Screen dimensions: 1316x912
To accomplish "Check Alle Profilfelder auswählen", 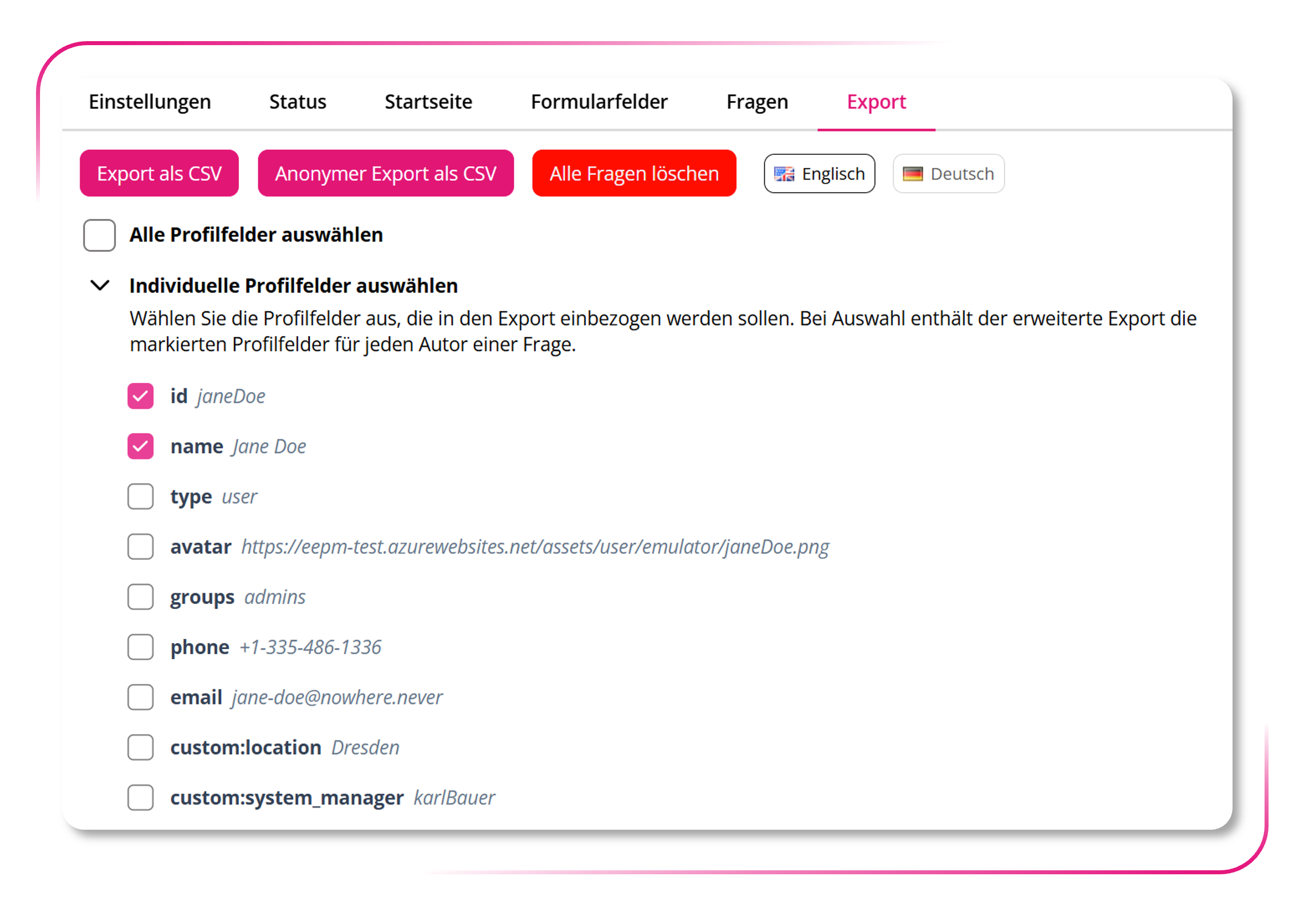I will (x=99, y=235).
